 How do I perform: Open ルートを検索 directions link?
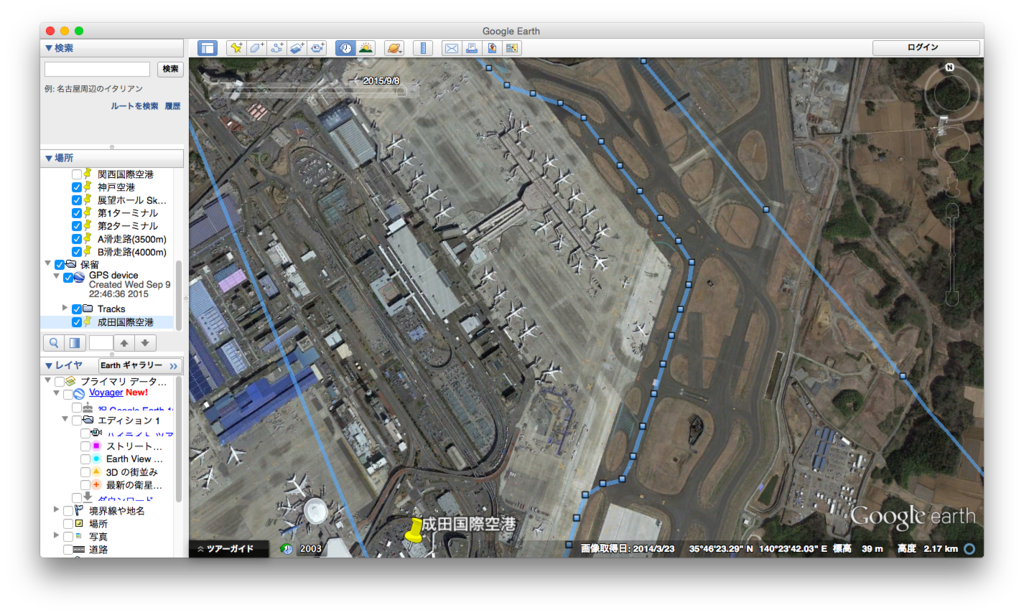pos(134,106)
